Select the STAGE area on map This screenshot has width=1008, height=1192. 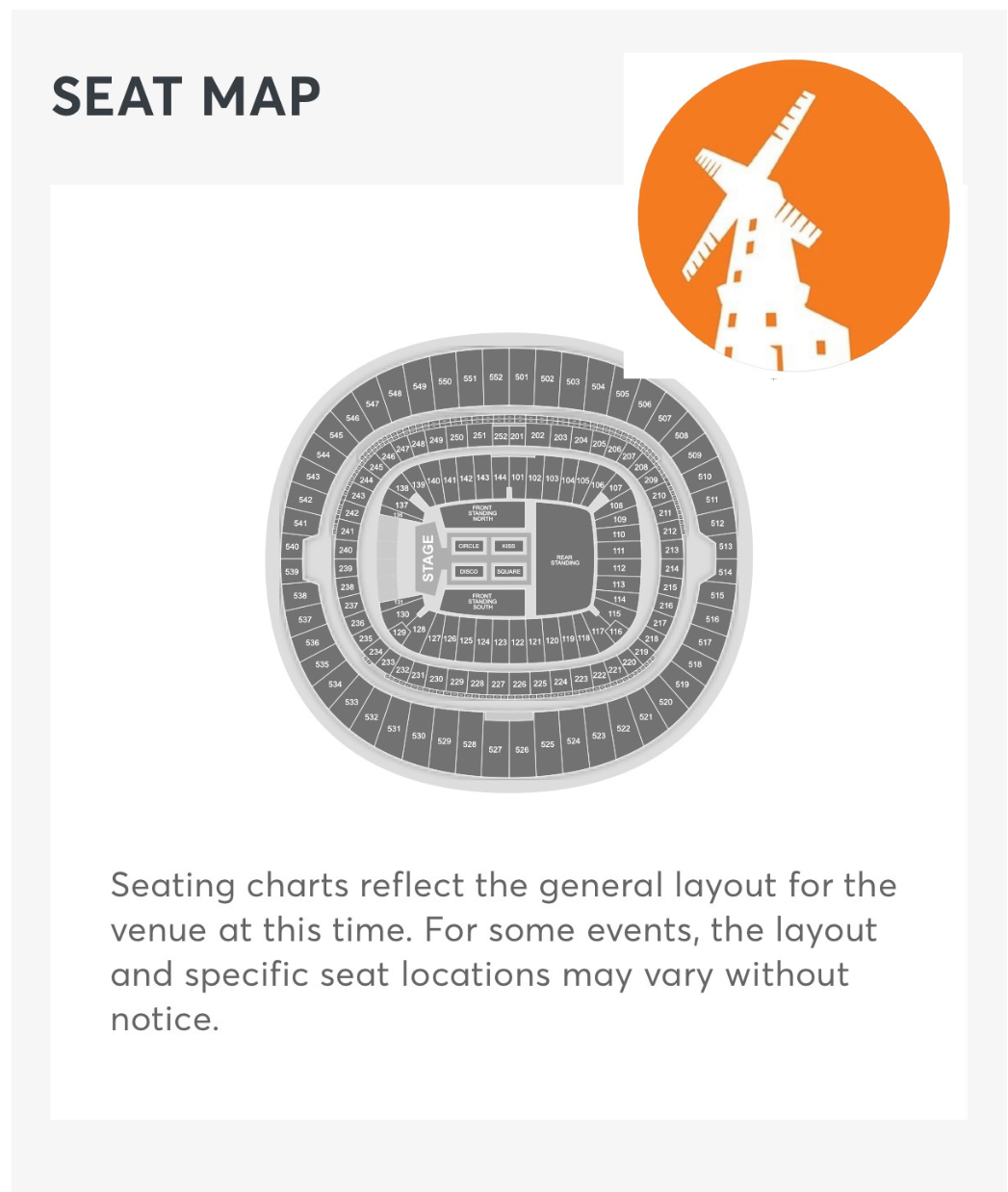point(428,558)
